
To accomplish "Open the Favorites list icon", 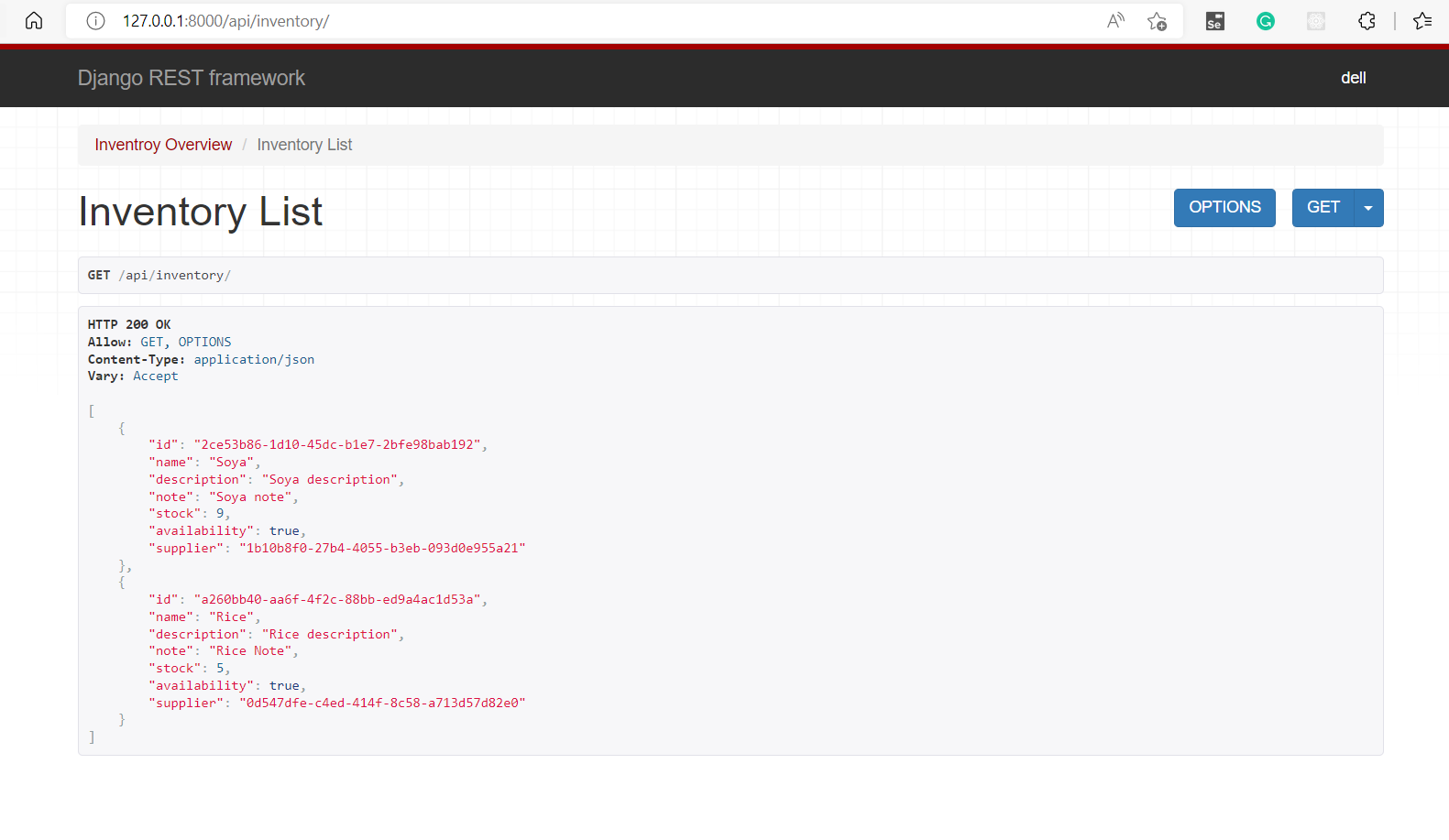I will click(x=1422, y=21).
